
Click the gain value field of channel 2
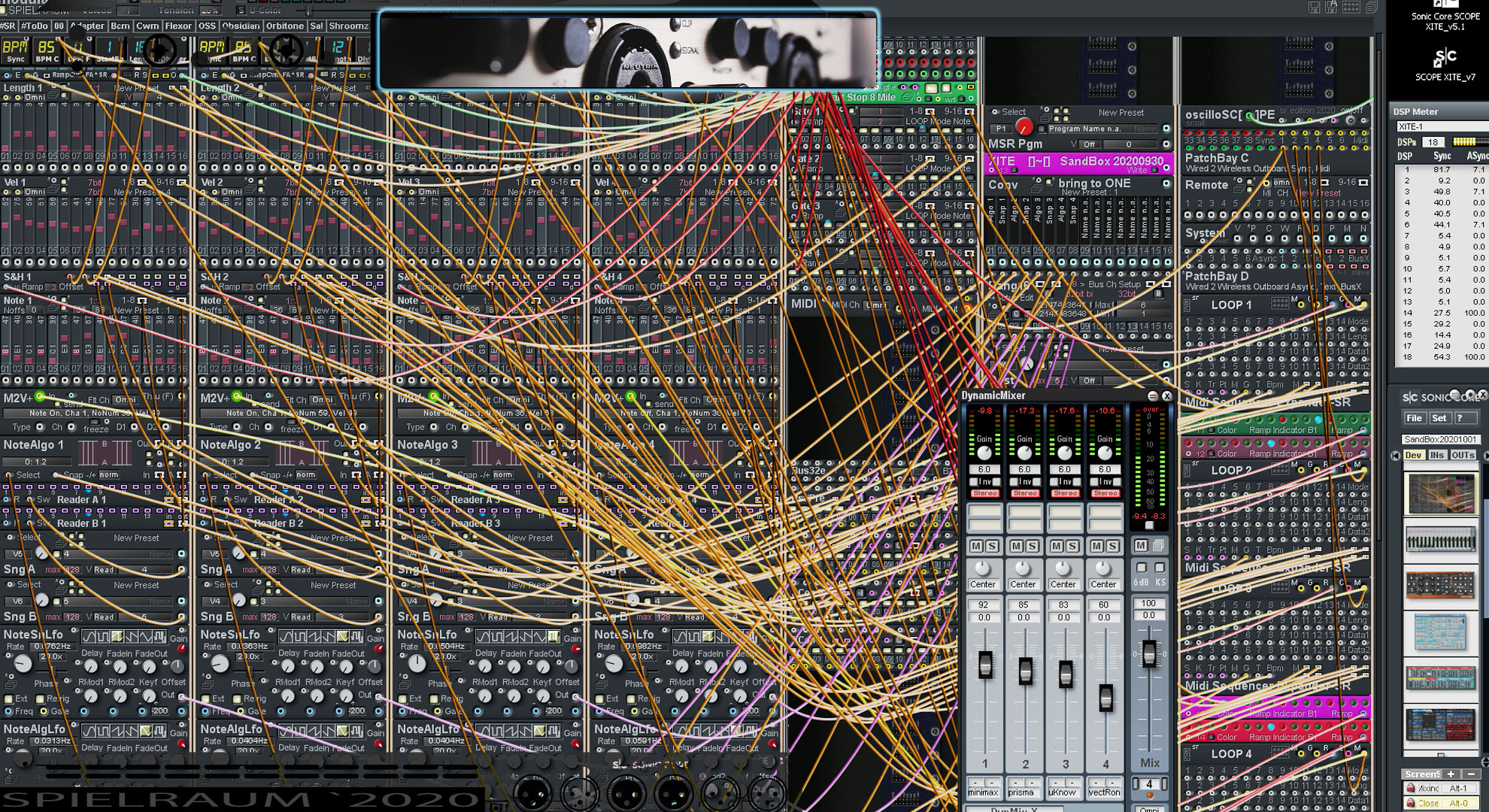(1024, 469)
